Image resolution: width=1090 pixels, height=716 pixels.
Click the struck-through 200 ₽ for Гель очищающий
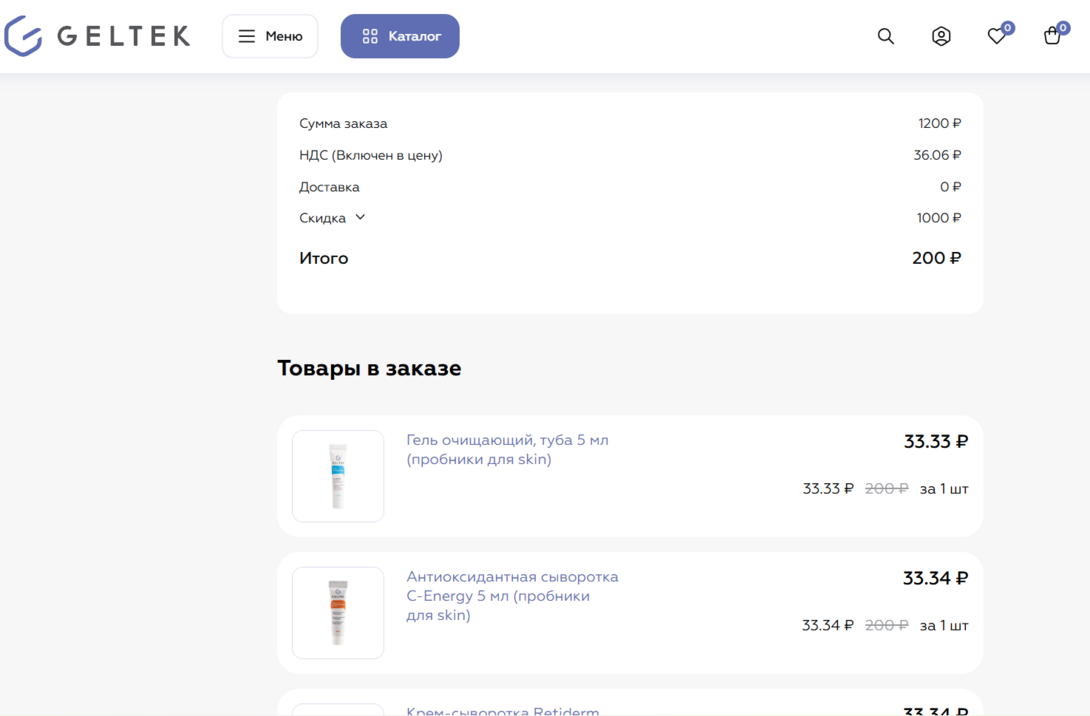[x=886, y=489]
